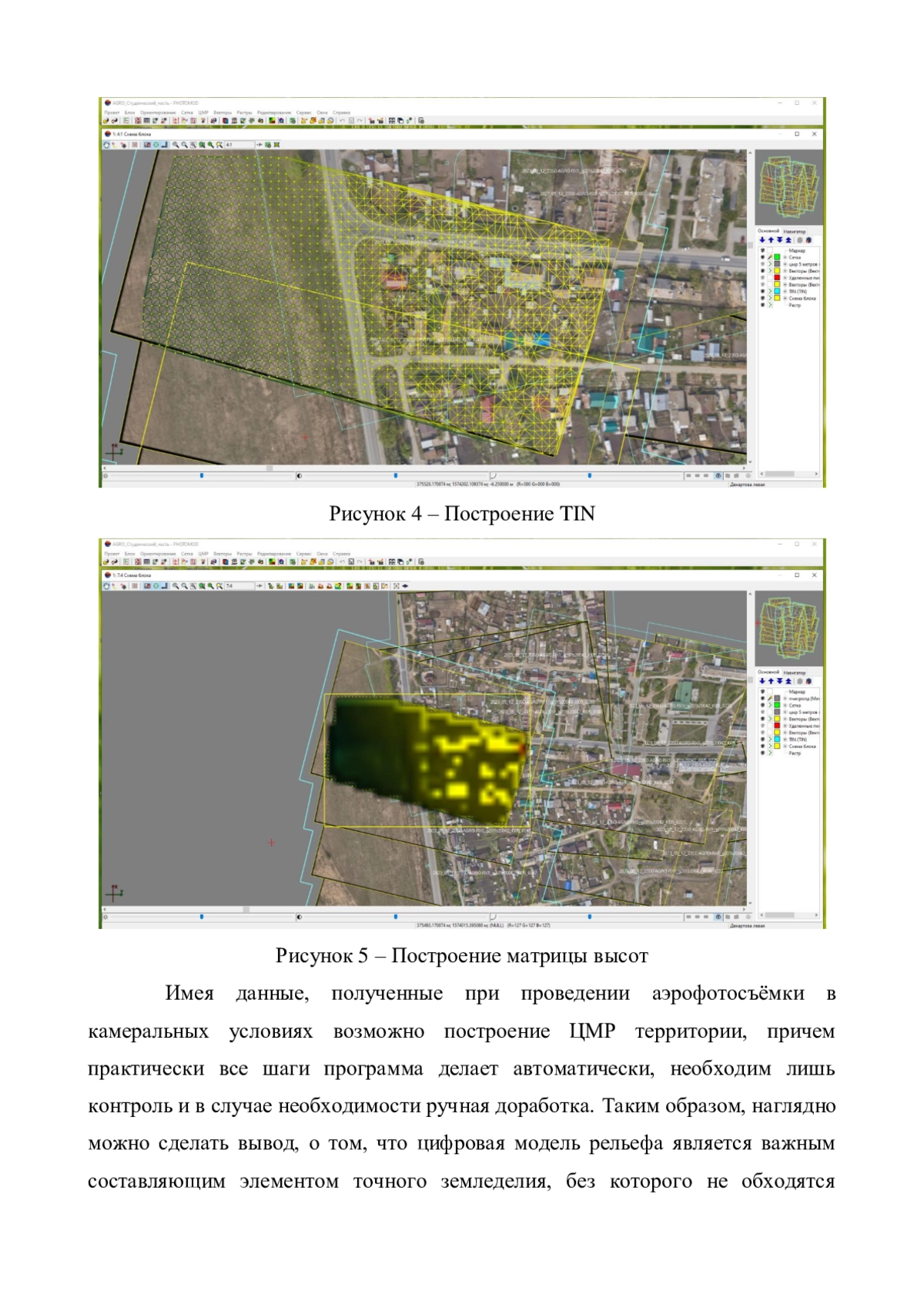Show the цмр 5 метров layer in Figure 4

point(763,264)
